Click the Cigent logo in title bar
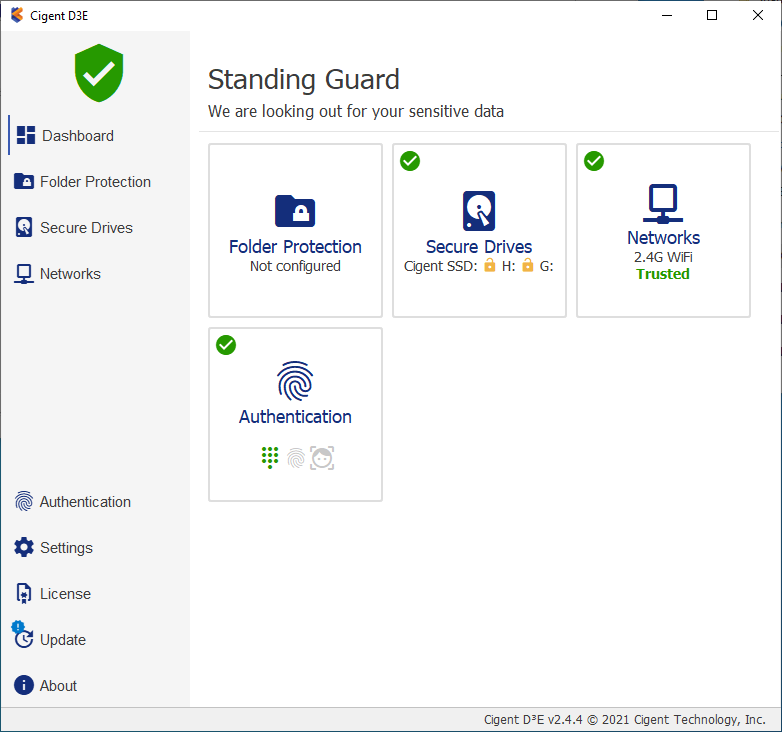 (17, 15)
